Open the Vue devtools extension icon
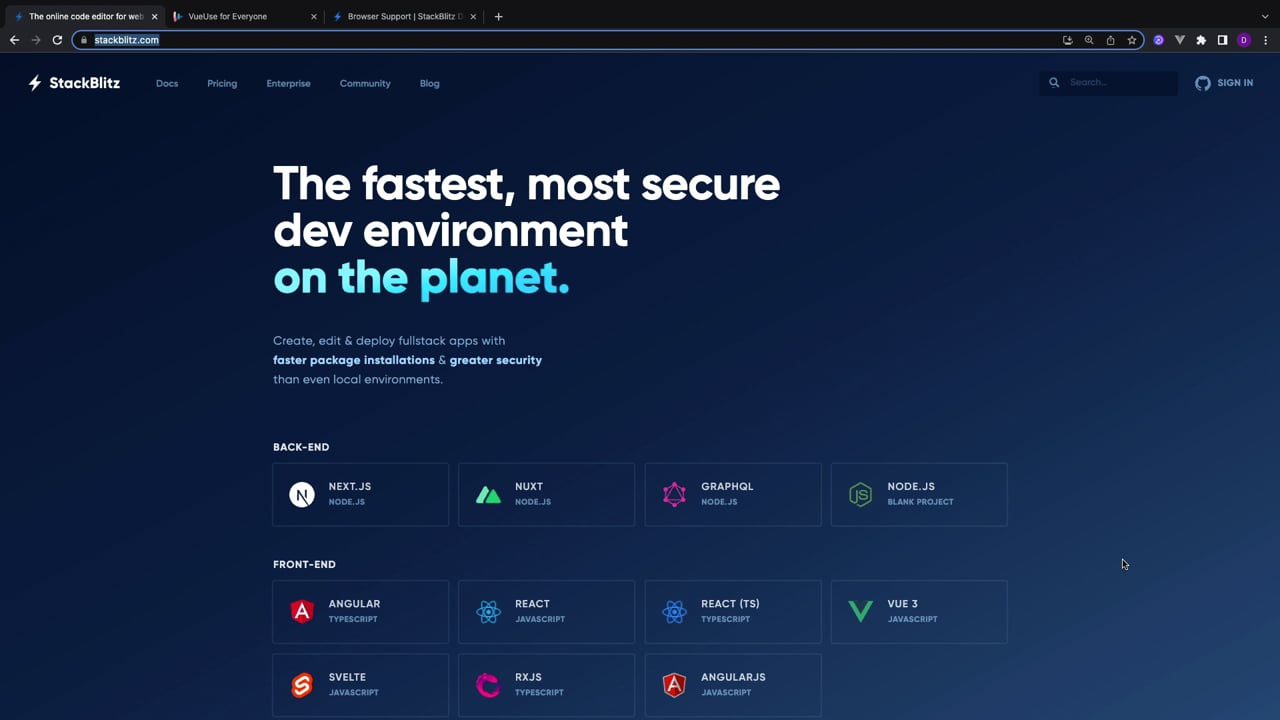 [1180, 40]
